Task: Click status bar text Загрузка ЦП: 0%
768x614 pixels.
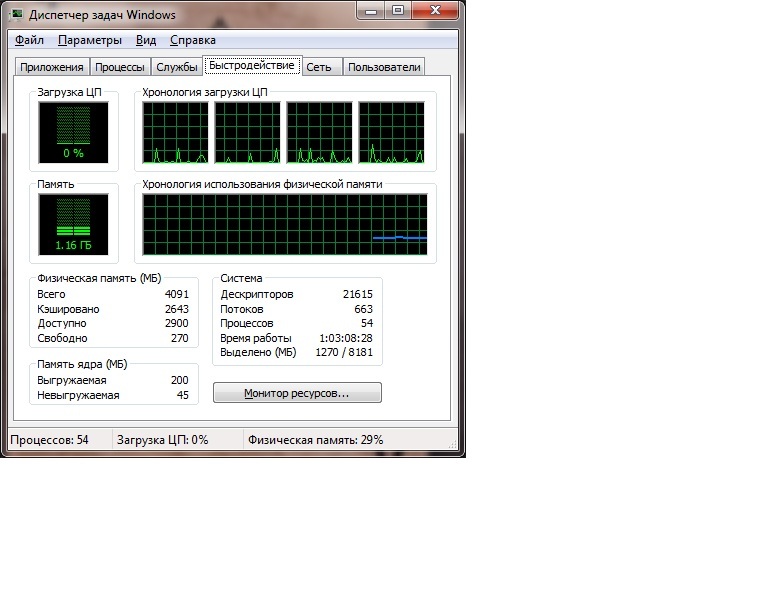Action: pos(162,440)
